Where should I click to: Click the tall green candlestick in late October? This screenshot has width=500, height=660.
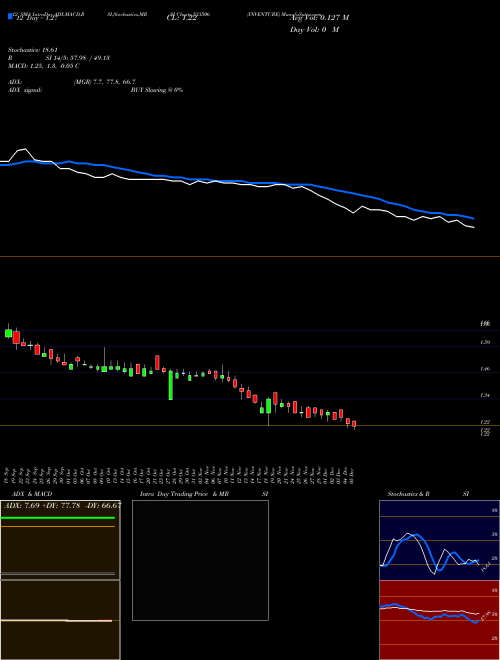171,385
